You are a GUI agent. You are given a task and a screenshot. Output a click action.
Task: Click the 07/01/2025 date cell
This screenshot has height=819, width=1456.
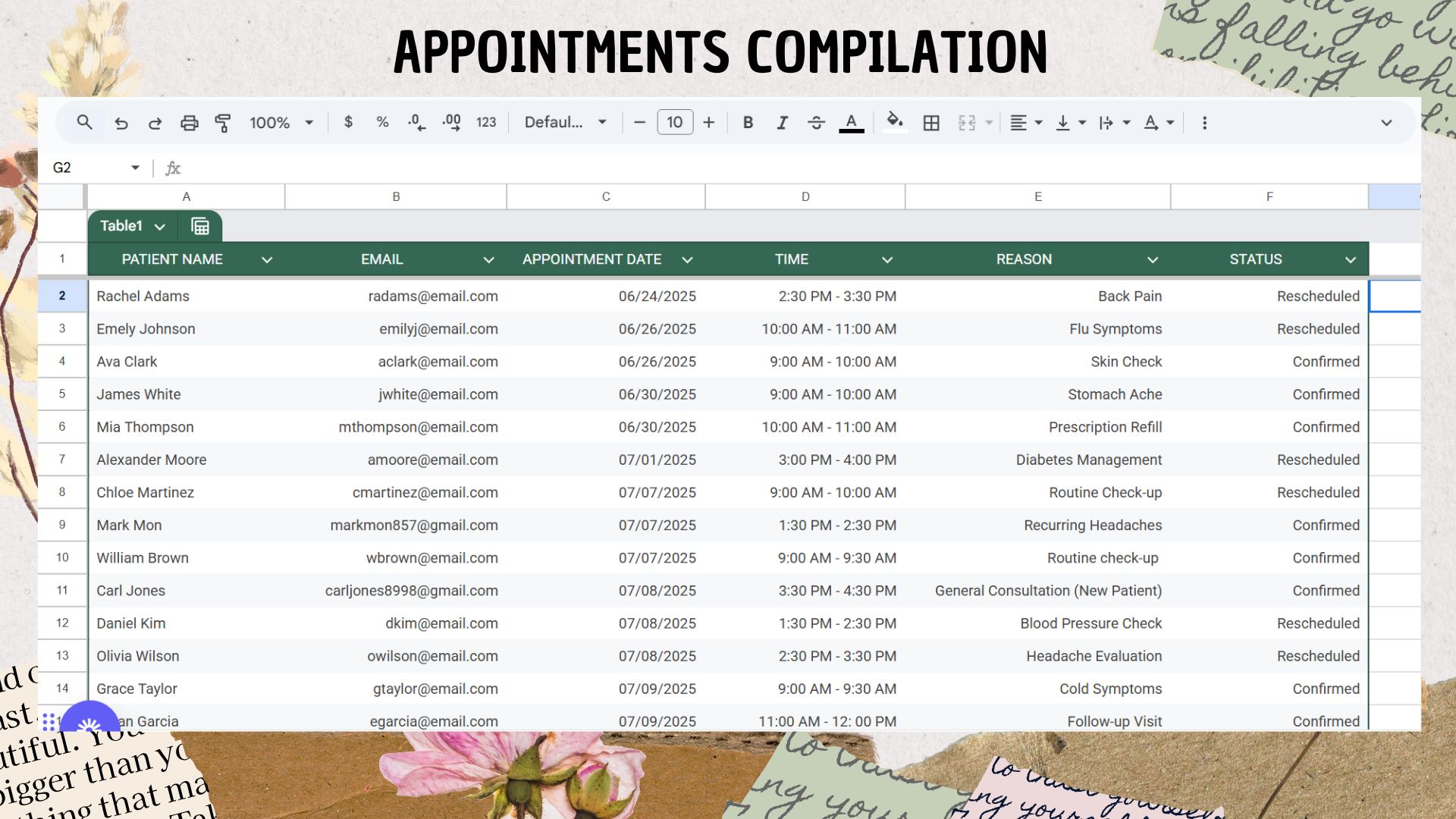point(606,460)
